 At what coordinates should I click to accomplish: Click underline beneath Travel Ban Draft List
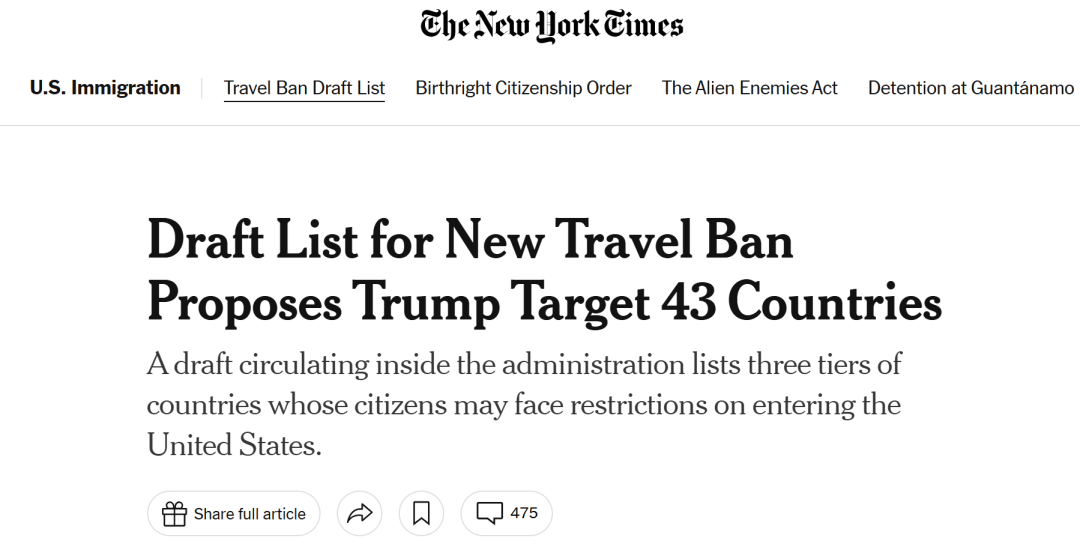click(x=304, y=101)
